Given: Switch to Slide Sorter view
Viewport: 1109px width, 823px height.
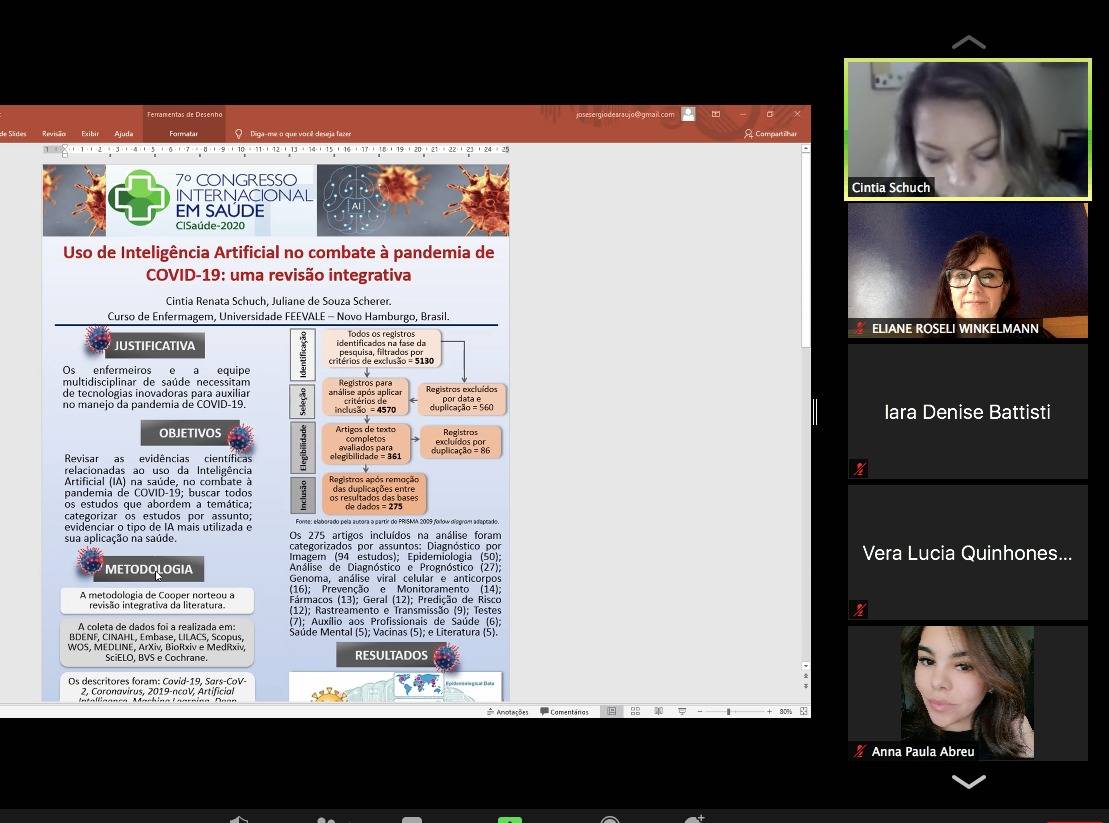Looking at the screenshot, I should [x=635, y=712].
